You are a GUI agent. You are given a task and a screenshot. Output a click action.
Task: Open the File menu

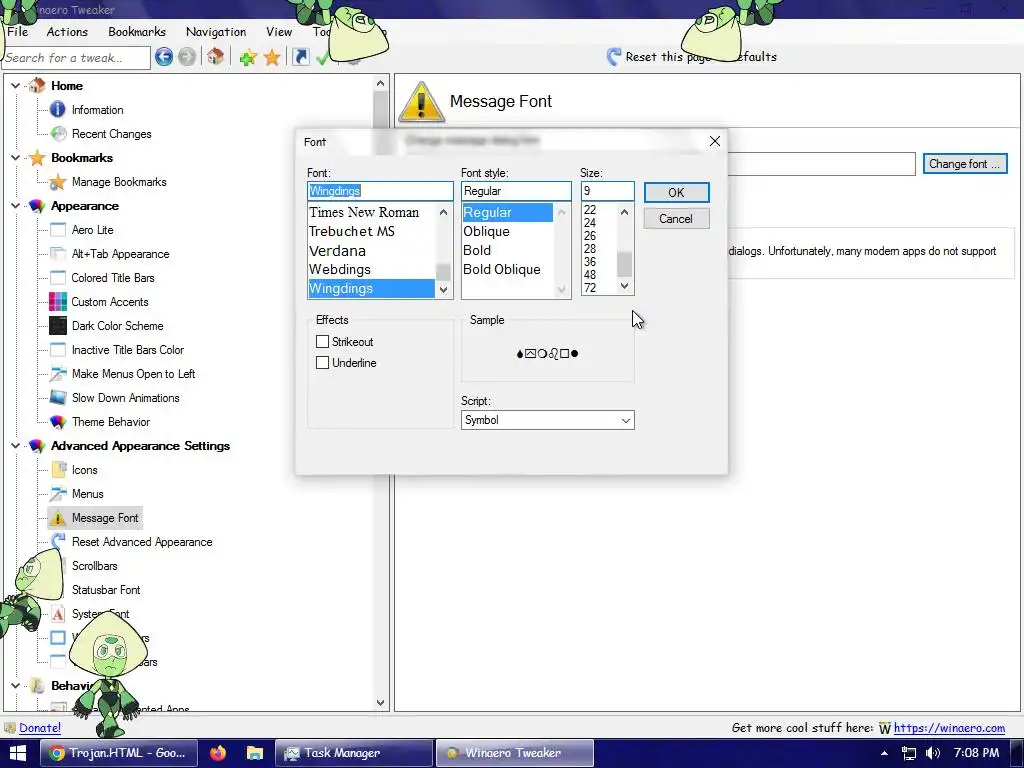coord(18,31)
